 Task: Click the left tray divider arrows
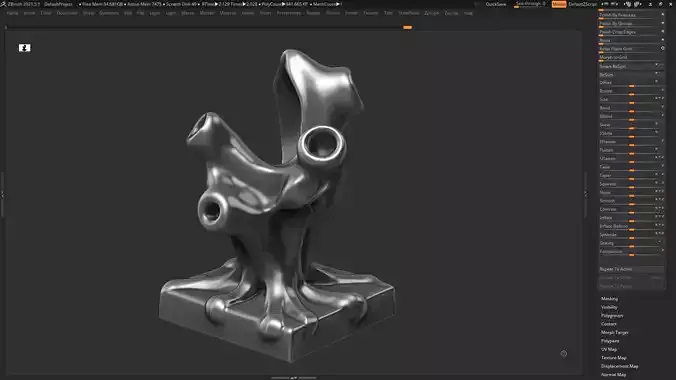[2, 195]
